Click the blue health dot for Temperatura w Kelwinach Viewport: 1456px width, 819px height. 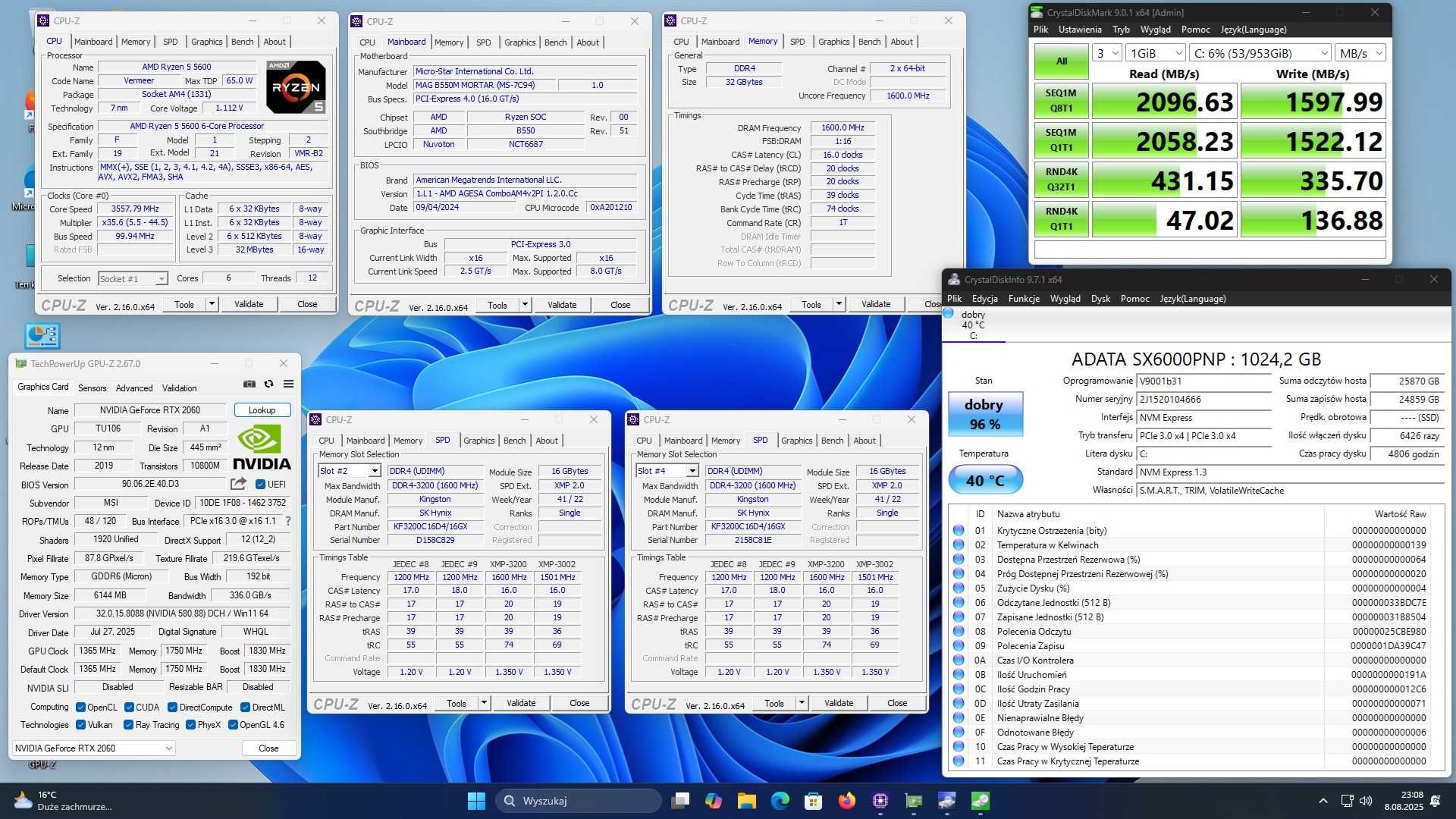pyautogui.click(x=959, y=545)
